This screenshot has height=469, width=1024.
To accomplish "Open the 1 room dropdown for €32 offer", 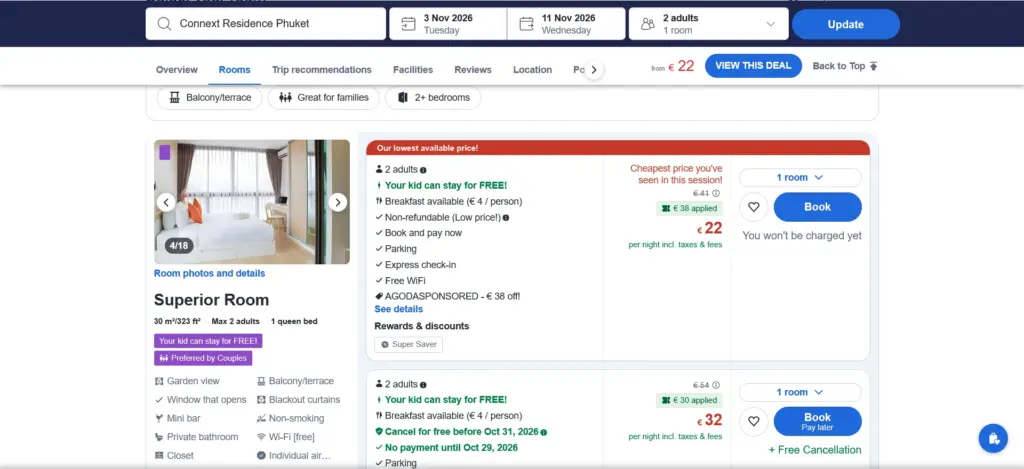I will 800,393.
